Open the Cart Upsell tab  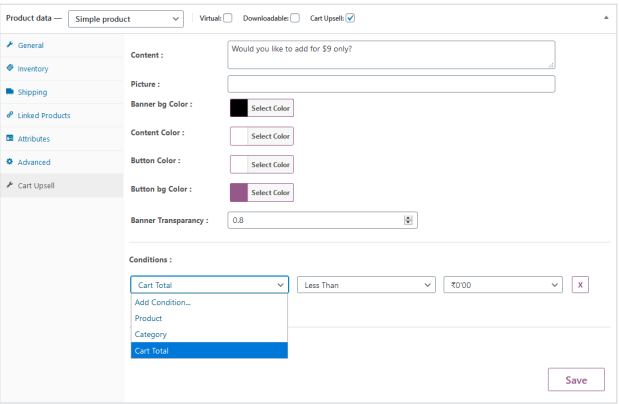coord(62,185)
